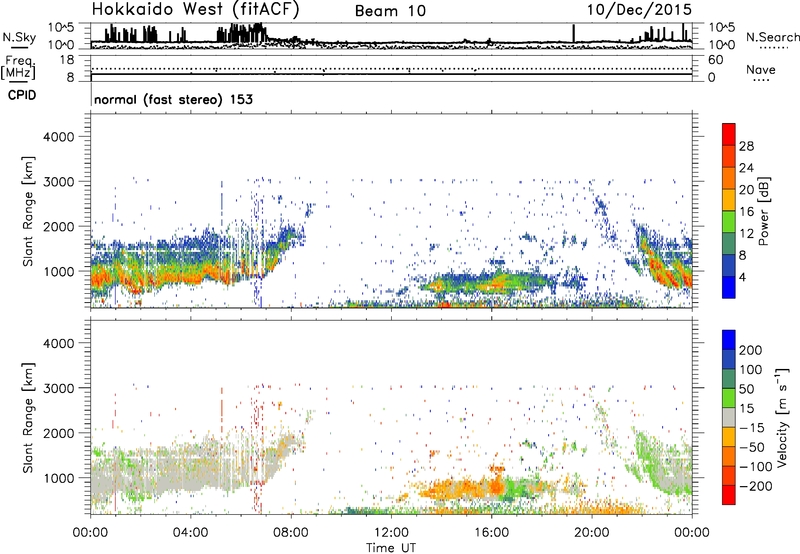Image resolution: width=800 pixels, height=554 pixels.
Task: Select "4" on the power colorbar
Action: point(742,277)
